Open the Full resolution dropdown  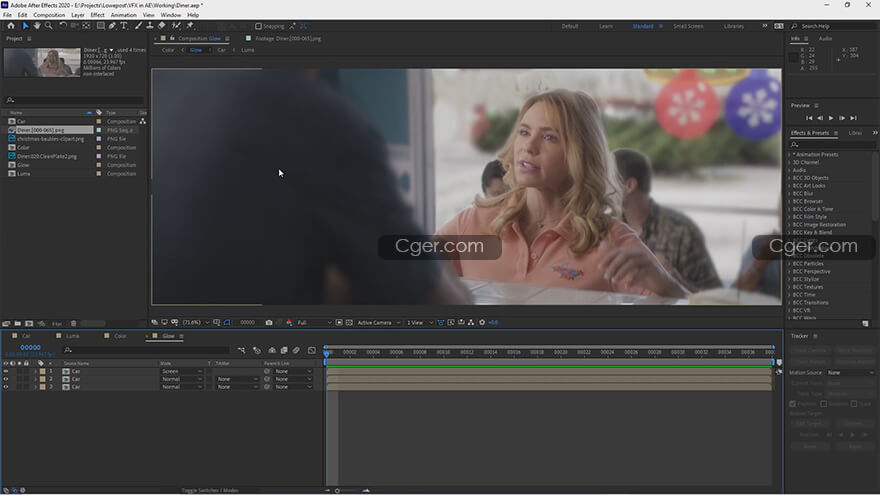click(x=314, y=323)
